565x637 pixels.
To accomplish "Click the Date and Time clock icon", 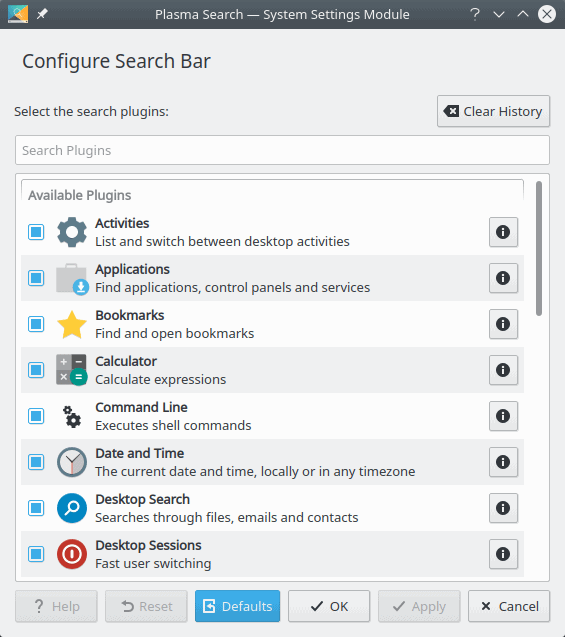I will (x=72, y=462).
